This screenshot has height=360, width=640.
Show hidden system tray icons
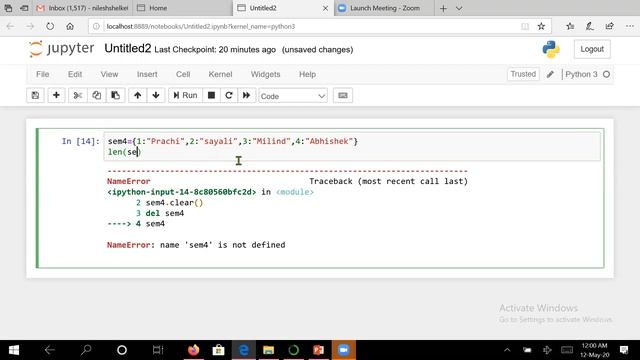[507, 350]
